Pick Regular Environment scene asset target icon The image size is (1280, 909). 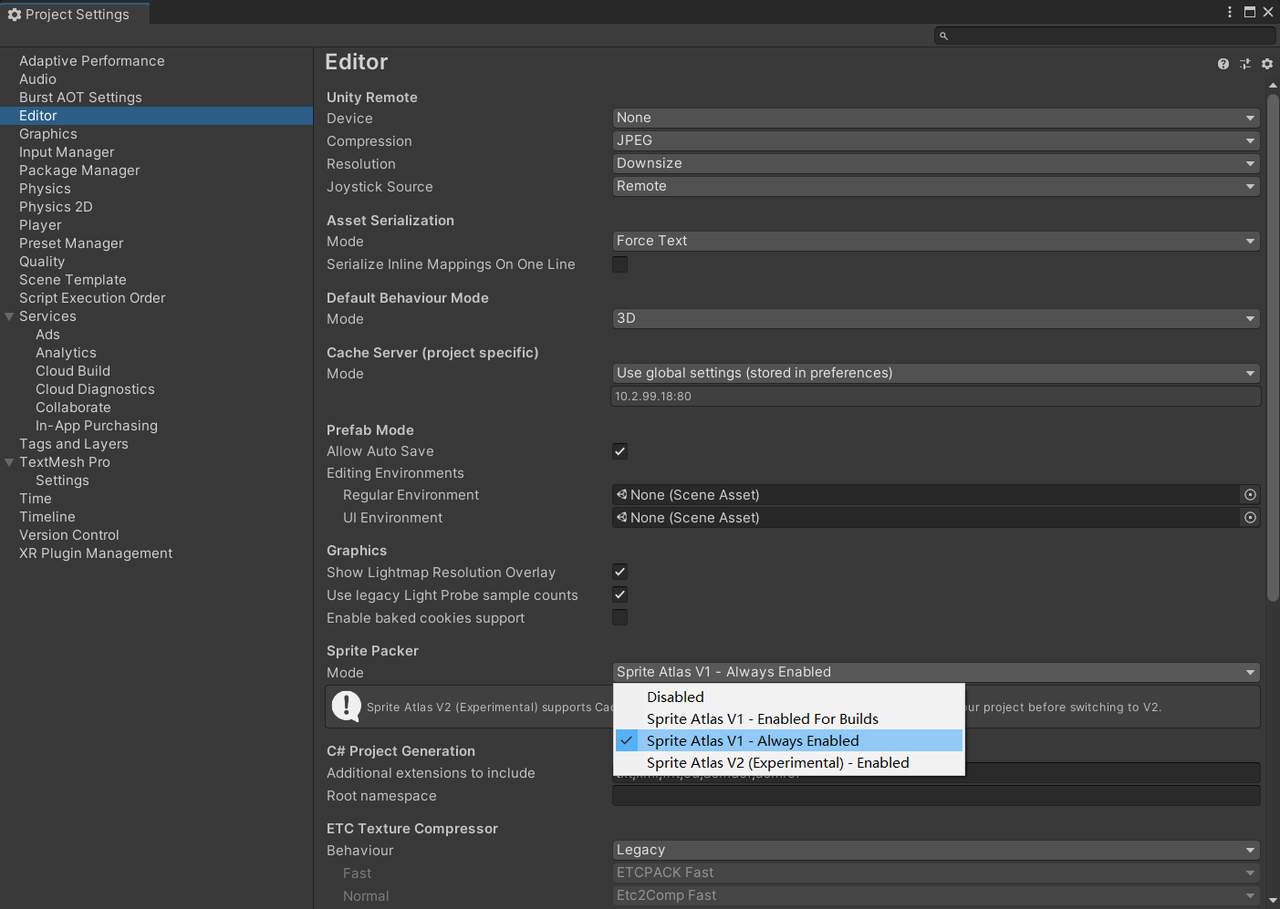1250,495
